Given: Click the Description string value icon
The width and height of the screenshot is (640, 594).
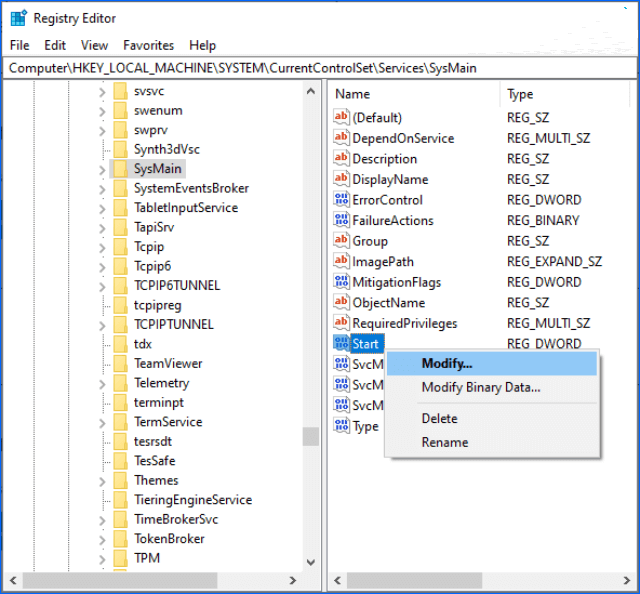Looking at the screenshot, I should (x=341, y=158).
